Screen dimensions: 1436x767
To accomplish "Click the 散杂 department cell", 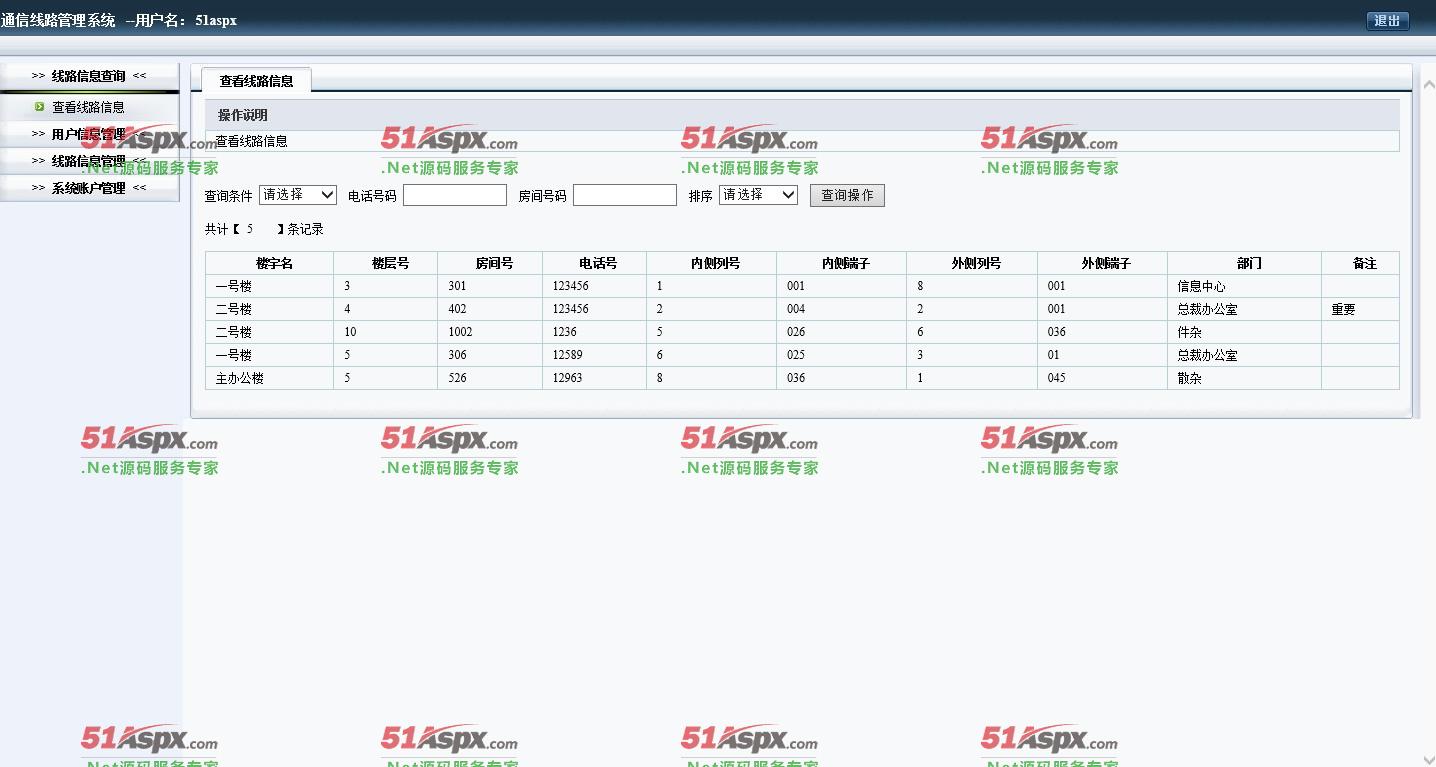I will click(x=1189, y=378).
